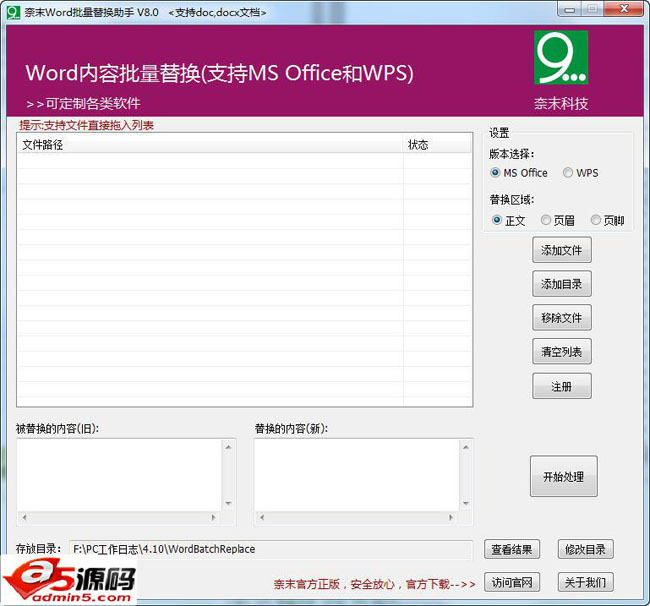
Task: Click the 存放目录 path field
Action: coord(271,549)
